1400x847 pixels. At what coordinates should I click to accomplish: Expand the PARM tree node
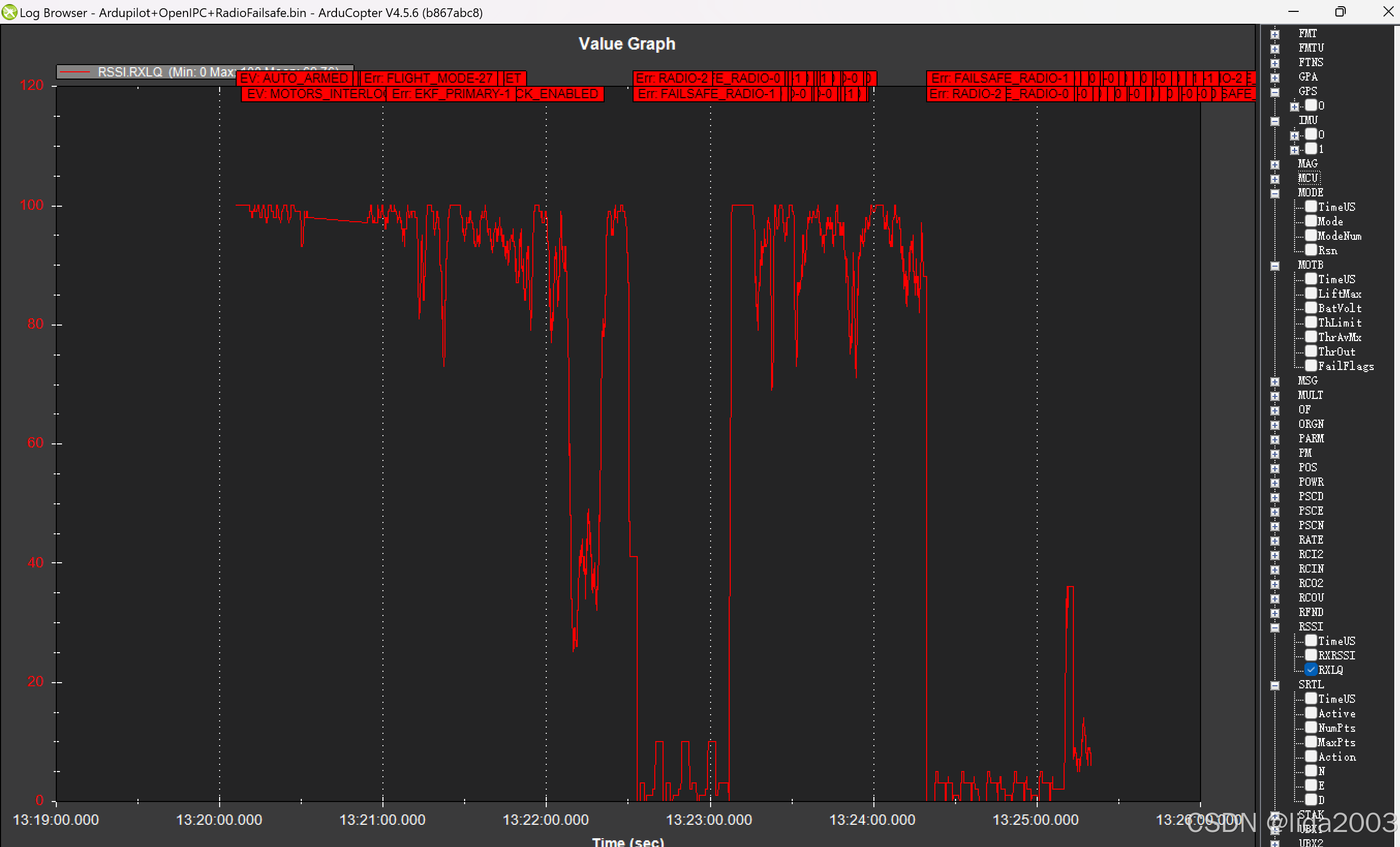tap(1275, 439)
